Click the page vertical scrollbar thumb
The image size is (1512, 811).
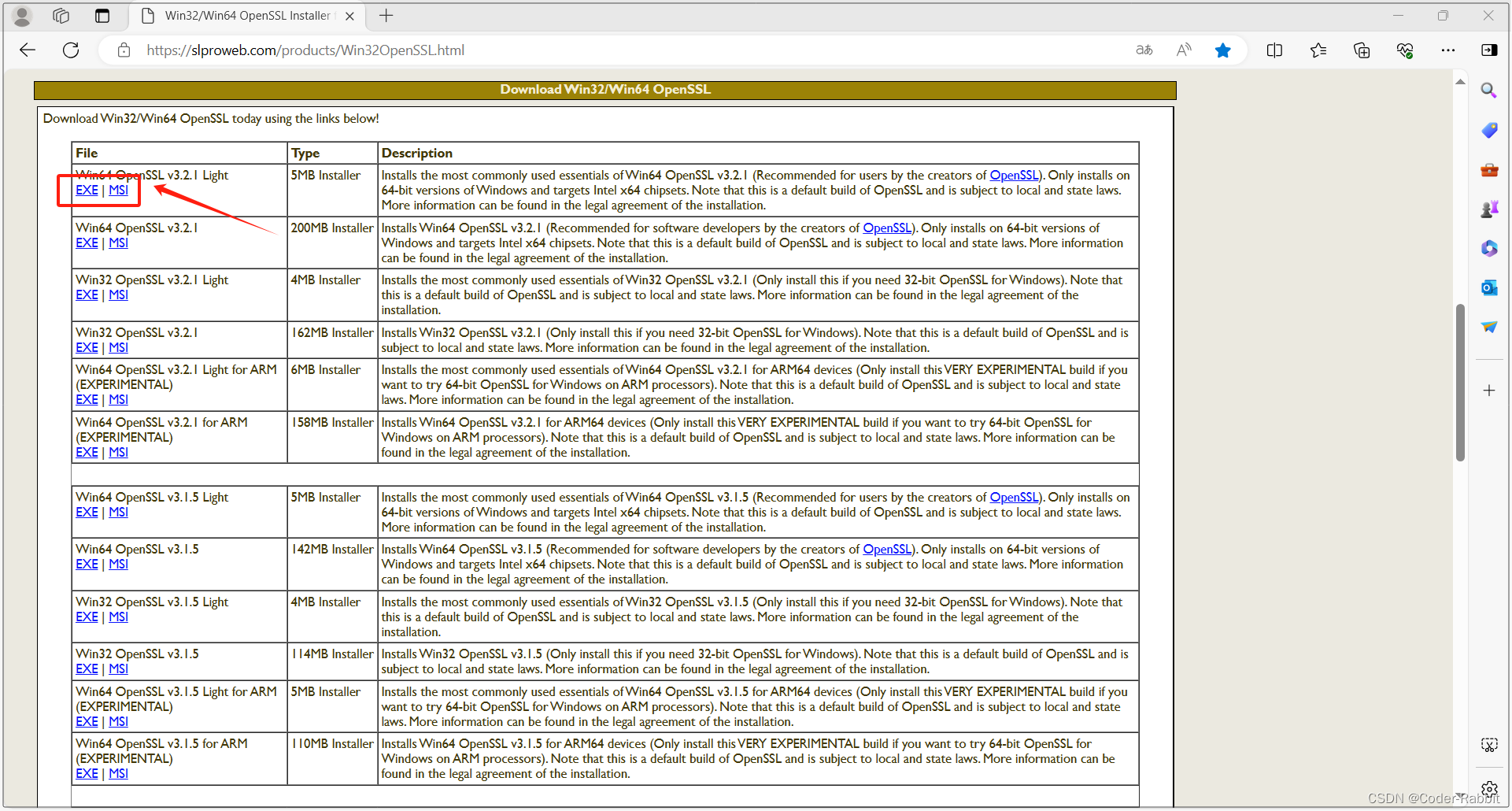tap(1460, 382)
